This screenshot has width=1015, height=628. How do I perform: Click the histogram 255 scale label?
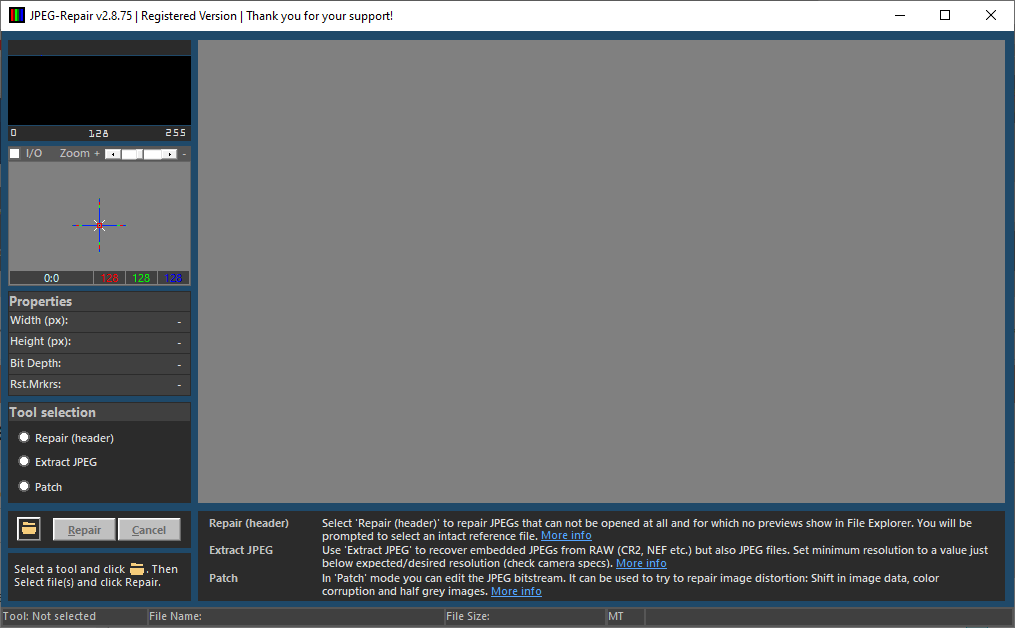[x=175, y=133]
